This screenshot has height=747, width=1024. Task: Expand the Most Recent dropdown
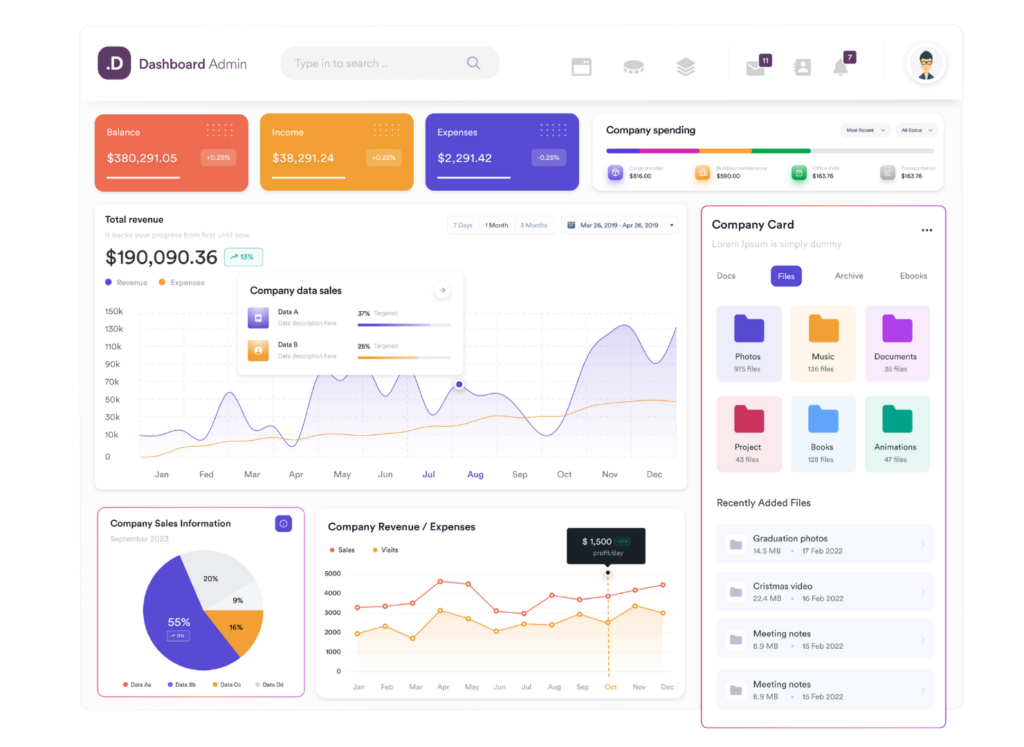click(864, 130)
